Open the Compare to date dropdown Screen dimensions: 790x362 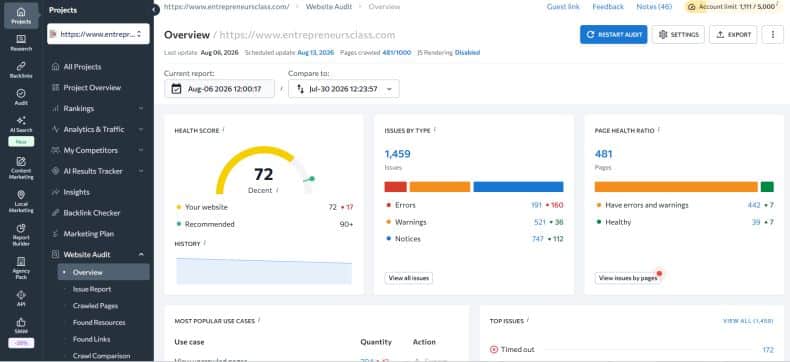344,89
